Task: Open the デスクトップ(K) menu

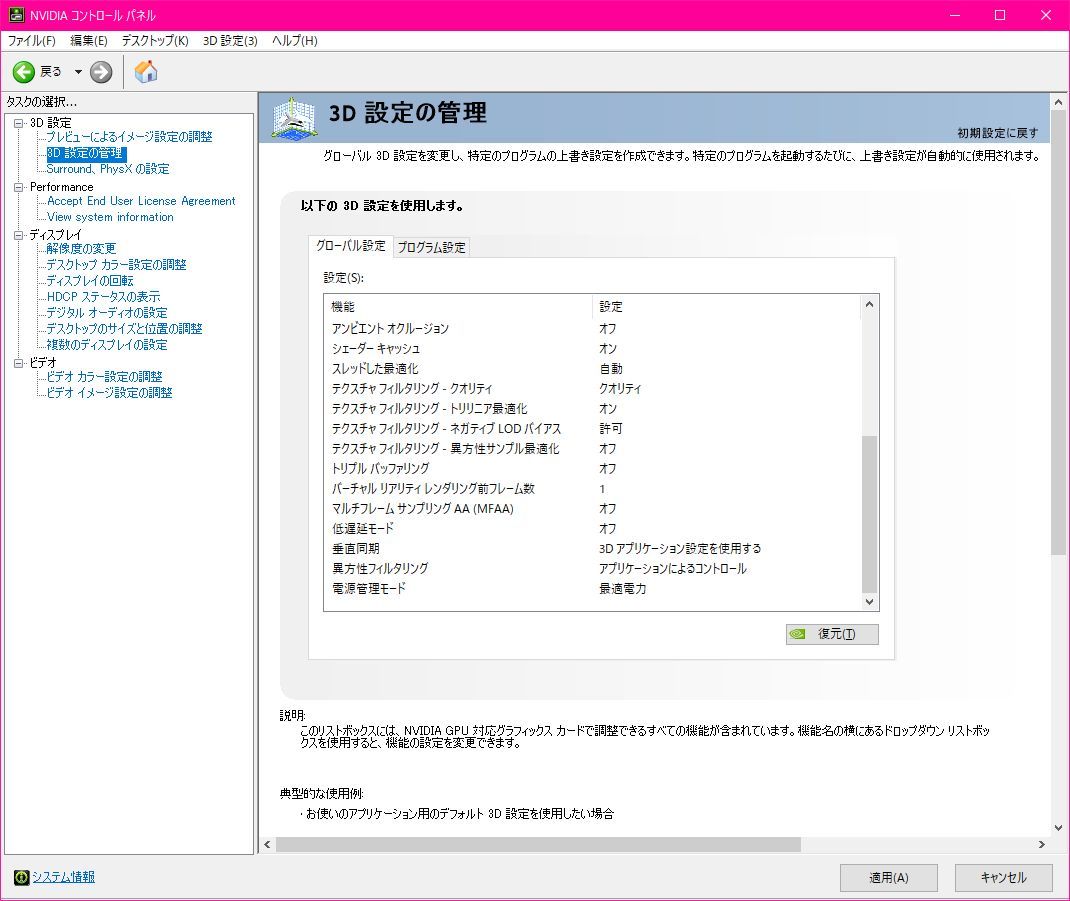Action: 155,41
